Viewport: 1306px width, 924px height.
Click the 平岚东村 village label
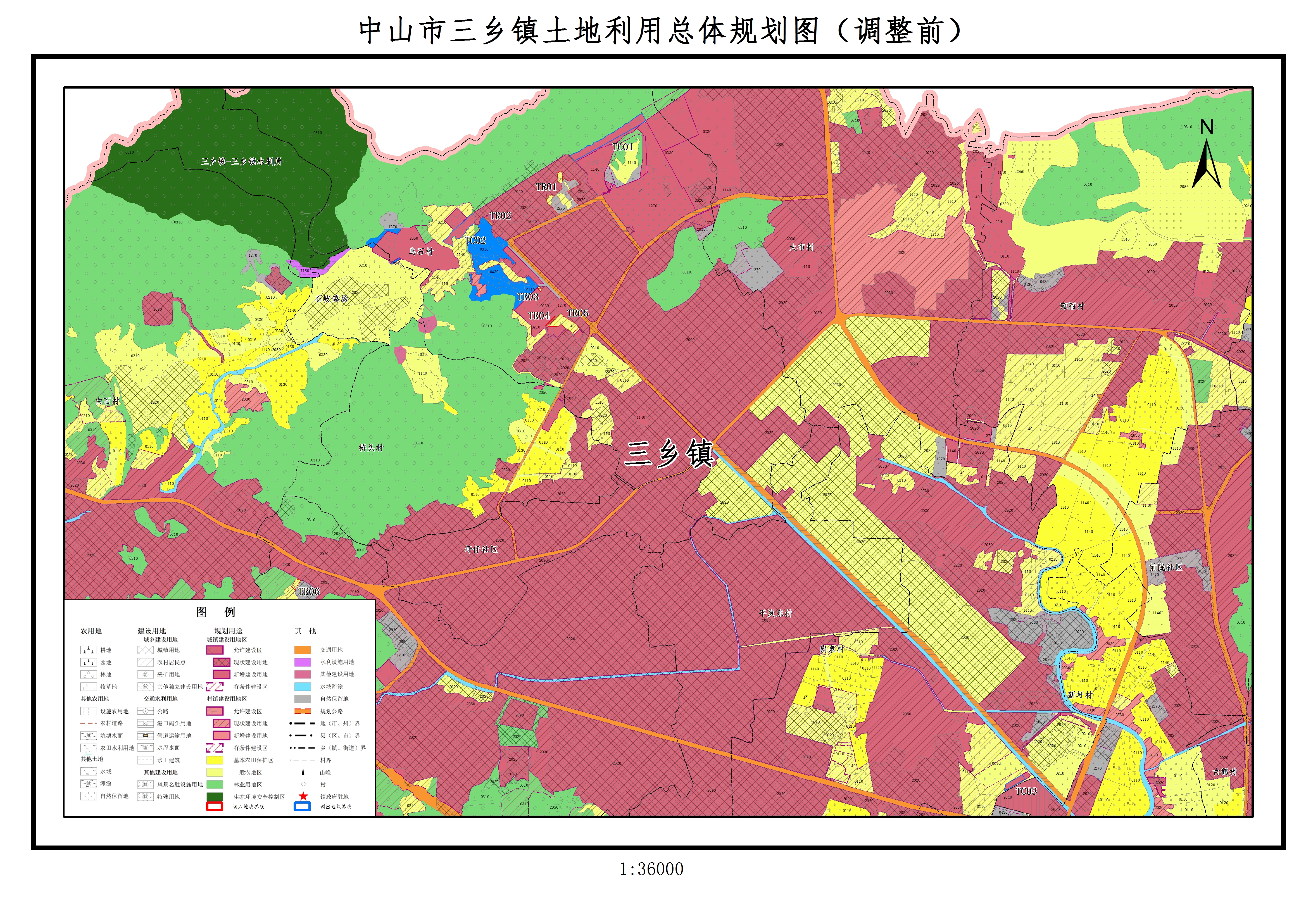(x=775, y=613)
